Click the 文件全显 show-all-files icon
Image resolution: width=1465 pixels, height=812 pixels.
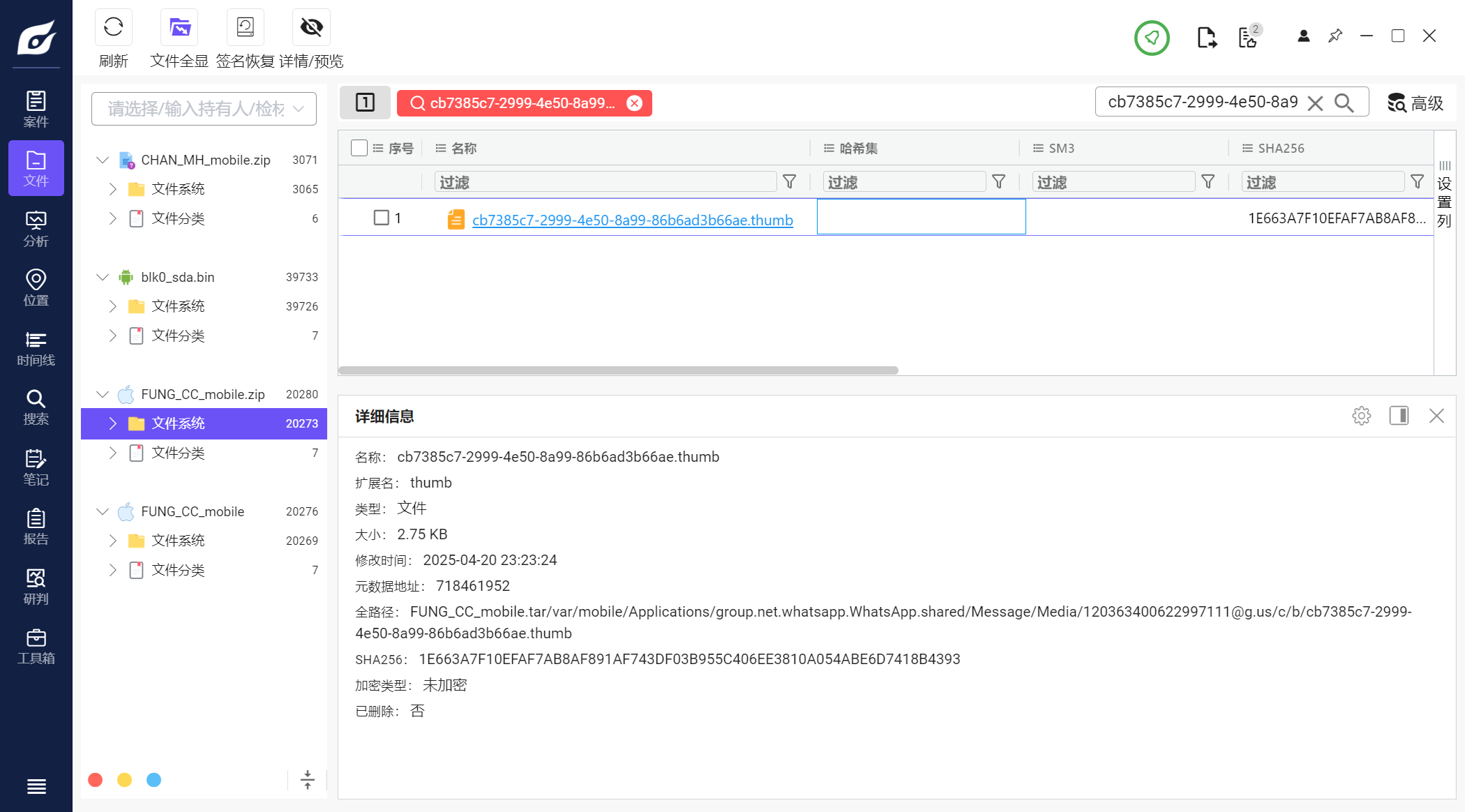179,28
